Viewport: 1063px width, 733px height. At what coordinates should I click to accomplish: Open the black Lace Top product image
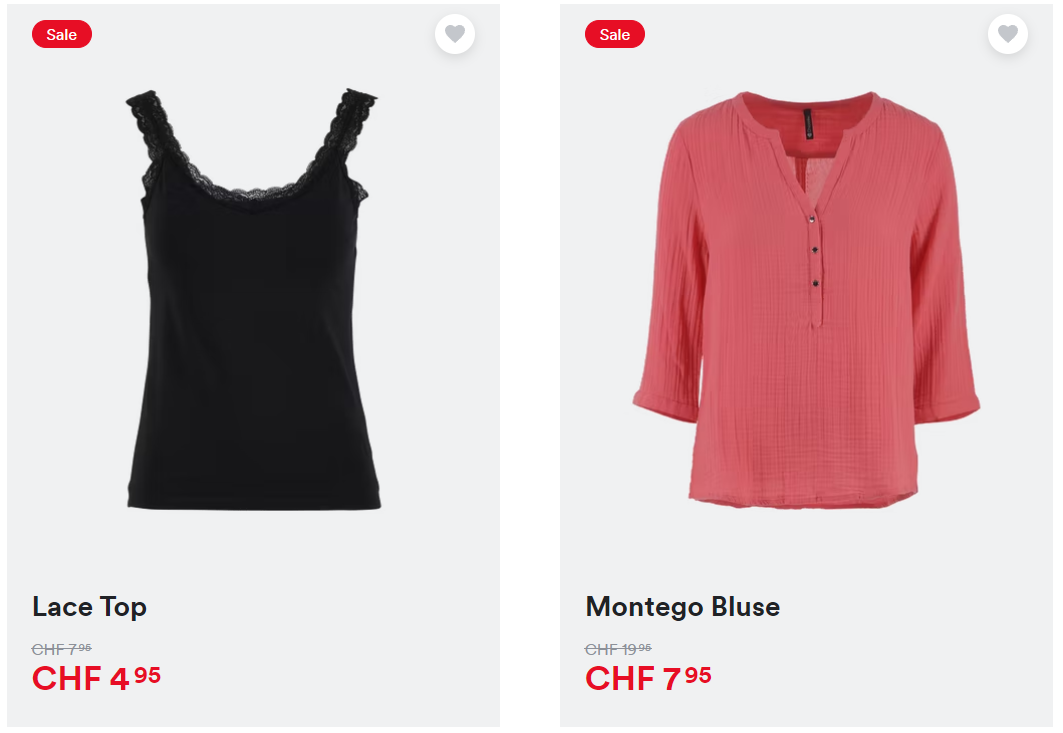(x=253, y=299)
